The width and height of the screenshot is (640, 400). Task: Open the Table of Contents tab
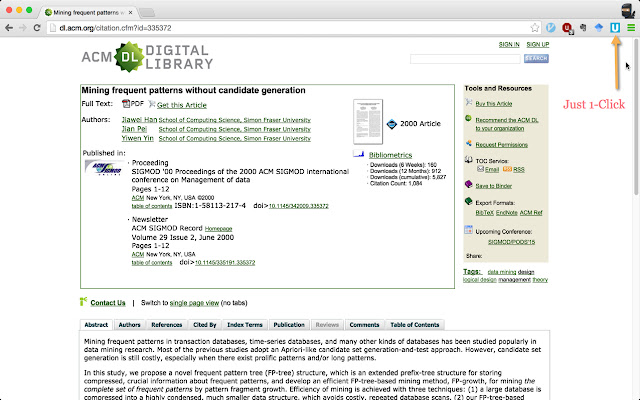(x=415, y=325)
